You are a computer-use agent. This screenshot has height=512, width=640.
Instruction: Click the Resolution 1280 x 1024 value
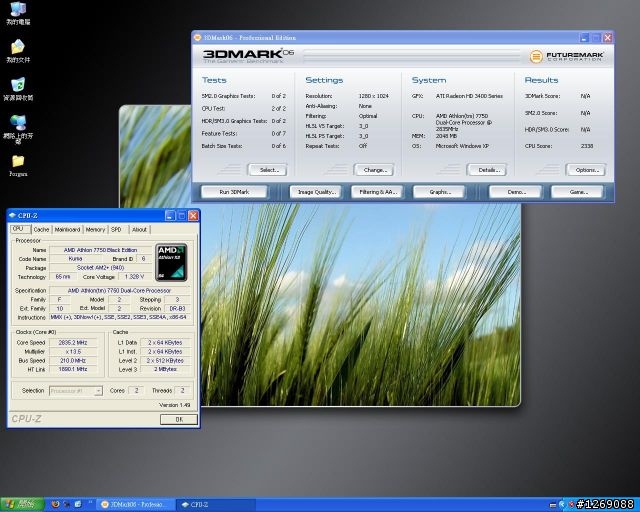click(x=373, y=96)
